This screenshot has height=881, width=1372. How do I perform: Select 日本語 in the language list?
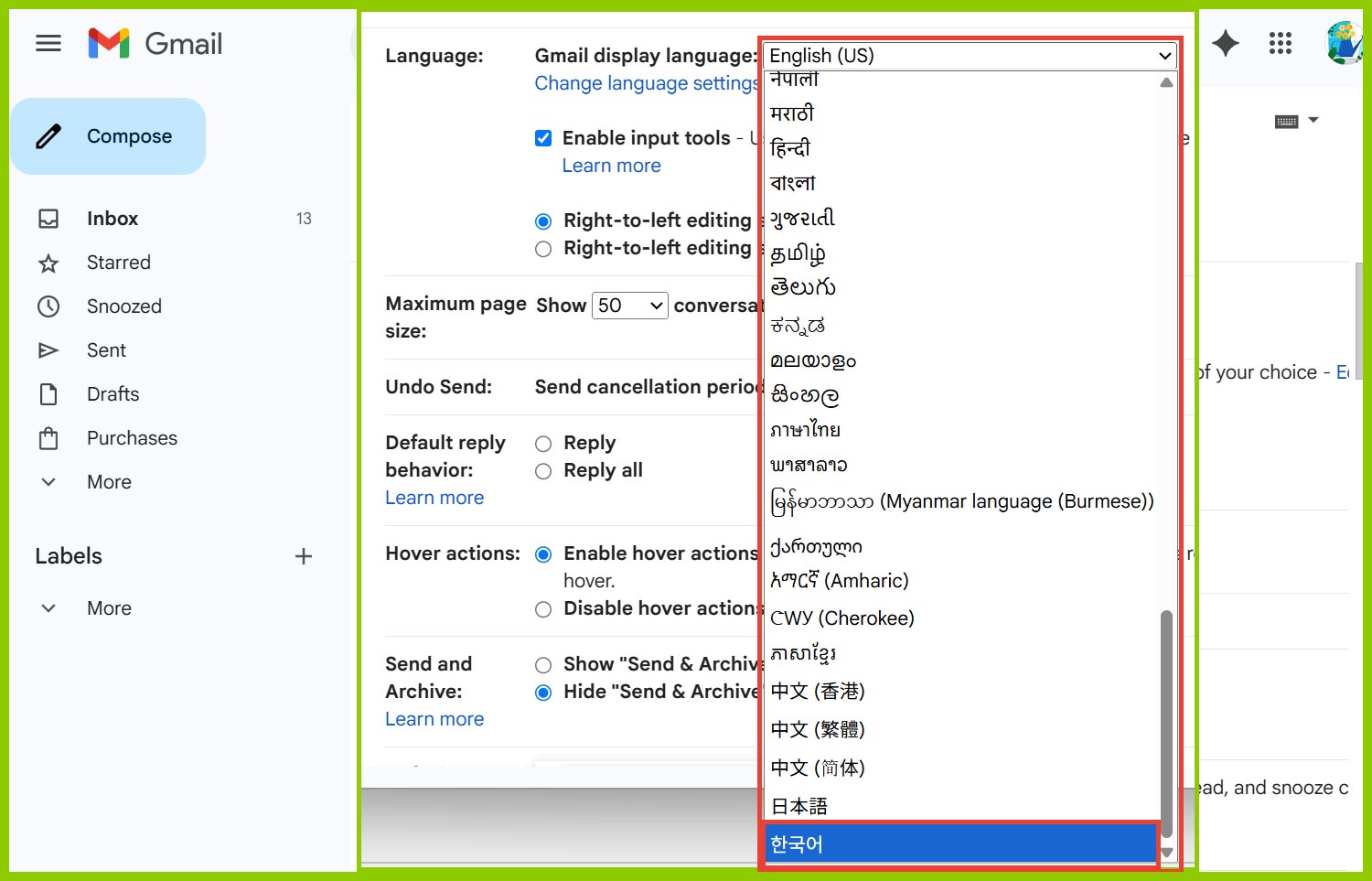click(x=960, y=806)
